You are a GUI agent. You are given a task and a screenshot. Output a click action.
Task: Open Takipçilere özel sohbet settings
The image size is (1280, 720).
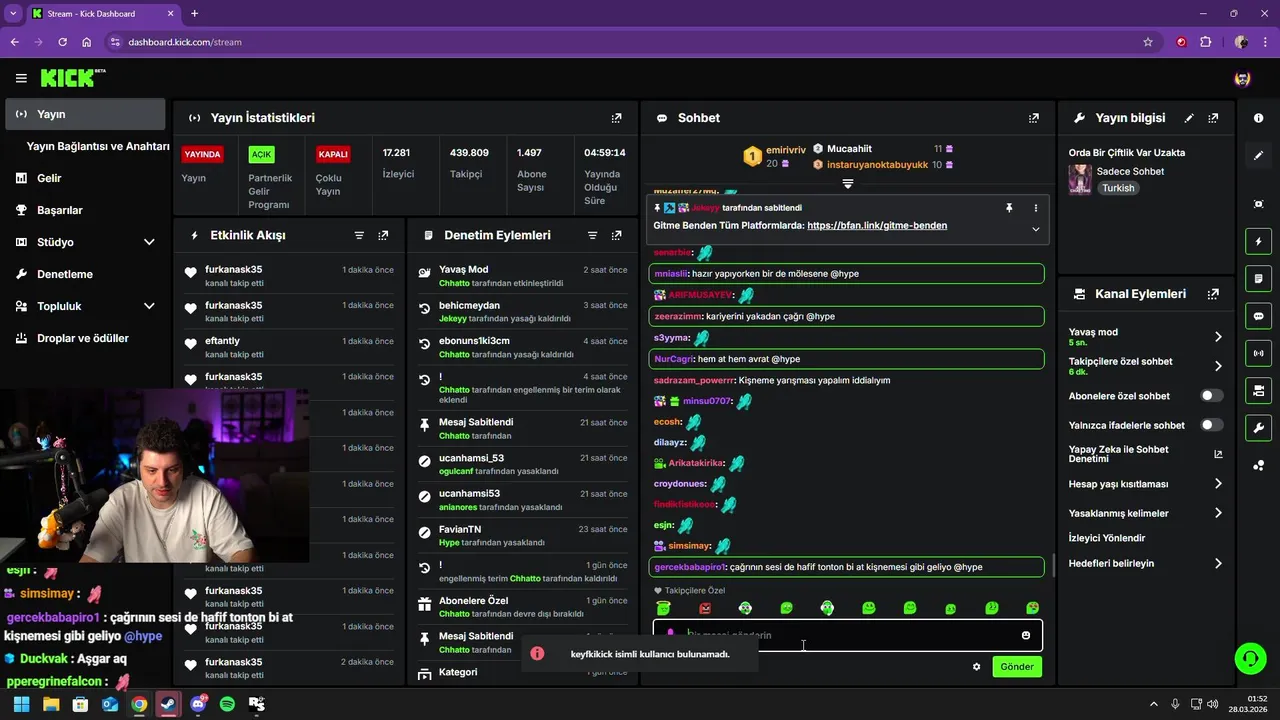(x=1145, y=366)
